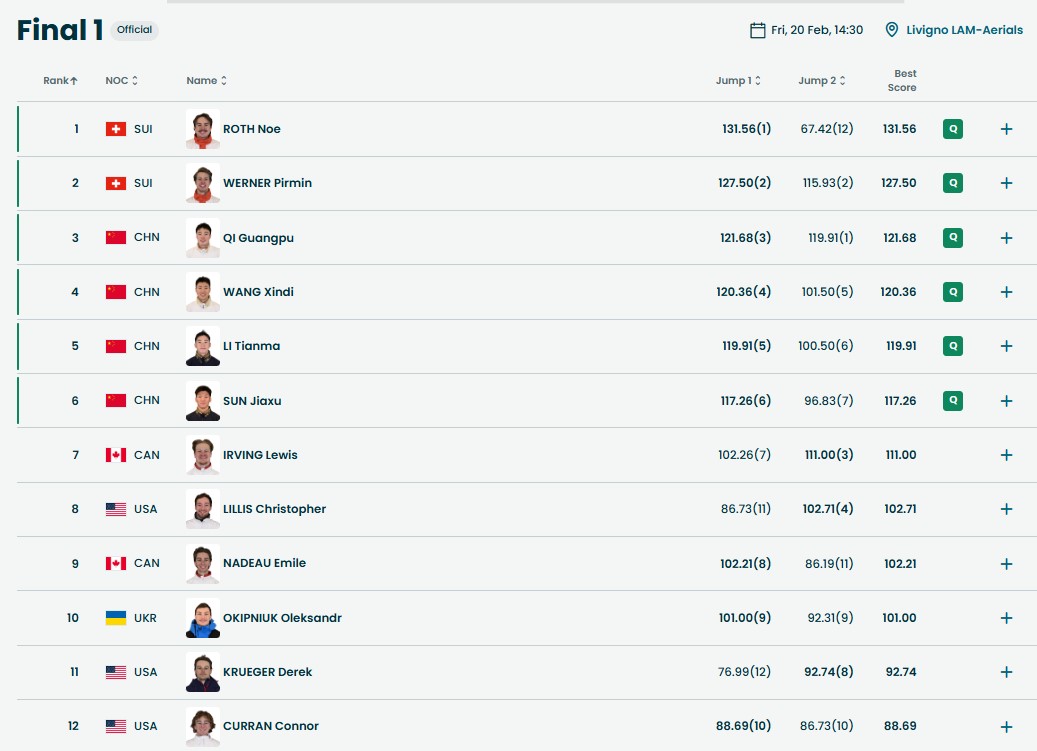This screenshot has width=1037, height=751.
Task: Click Canada flag in IRVING Lewis row
Action: pos(116,455)
